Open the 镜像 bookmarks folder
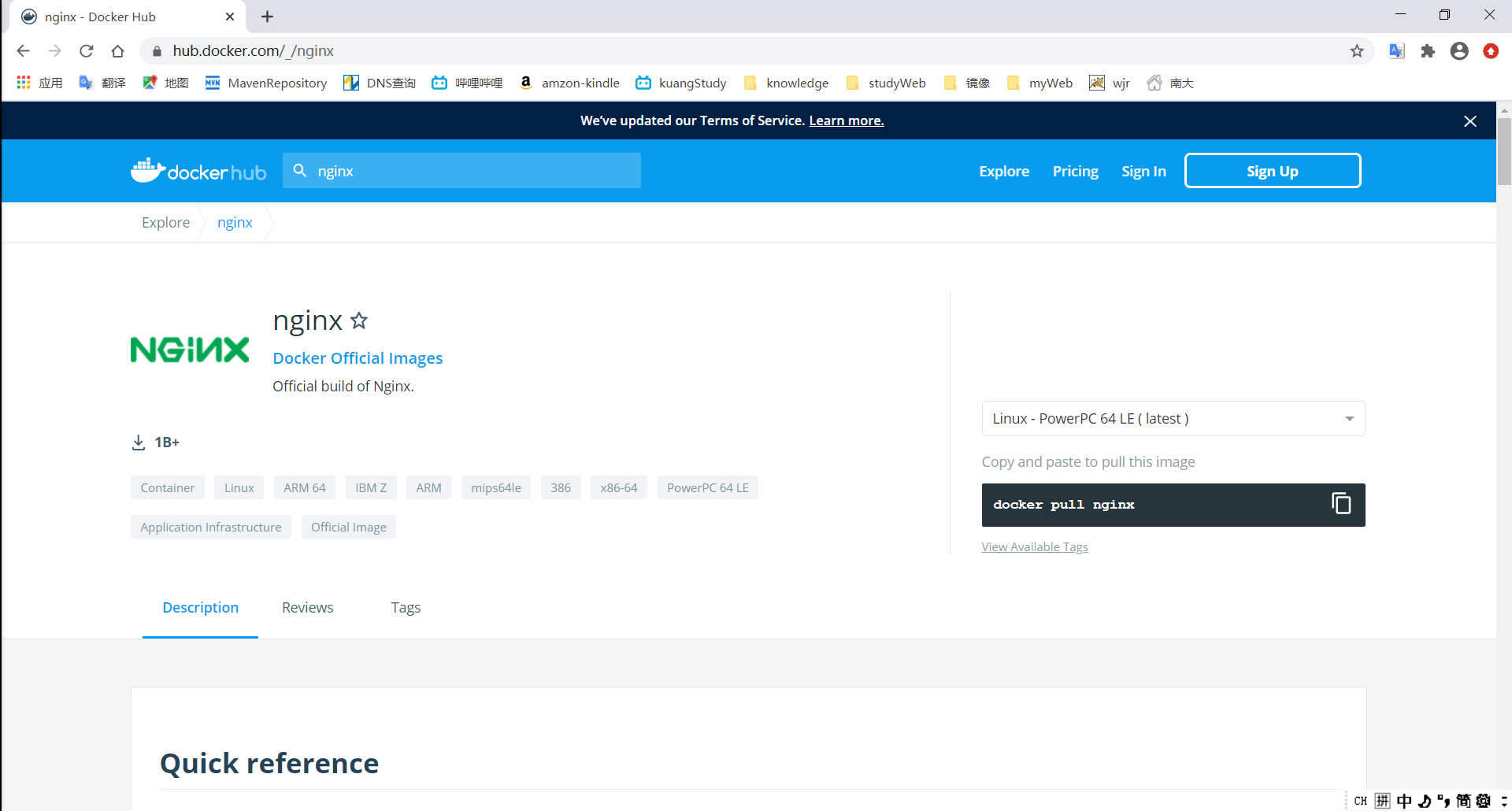The image size is (1512, 811). tap(967, 83)
